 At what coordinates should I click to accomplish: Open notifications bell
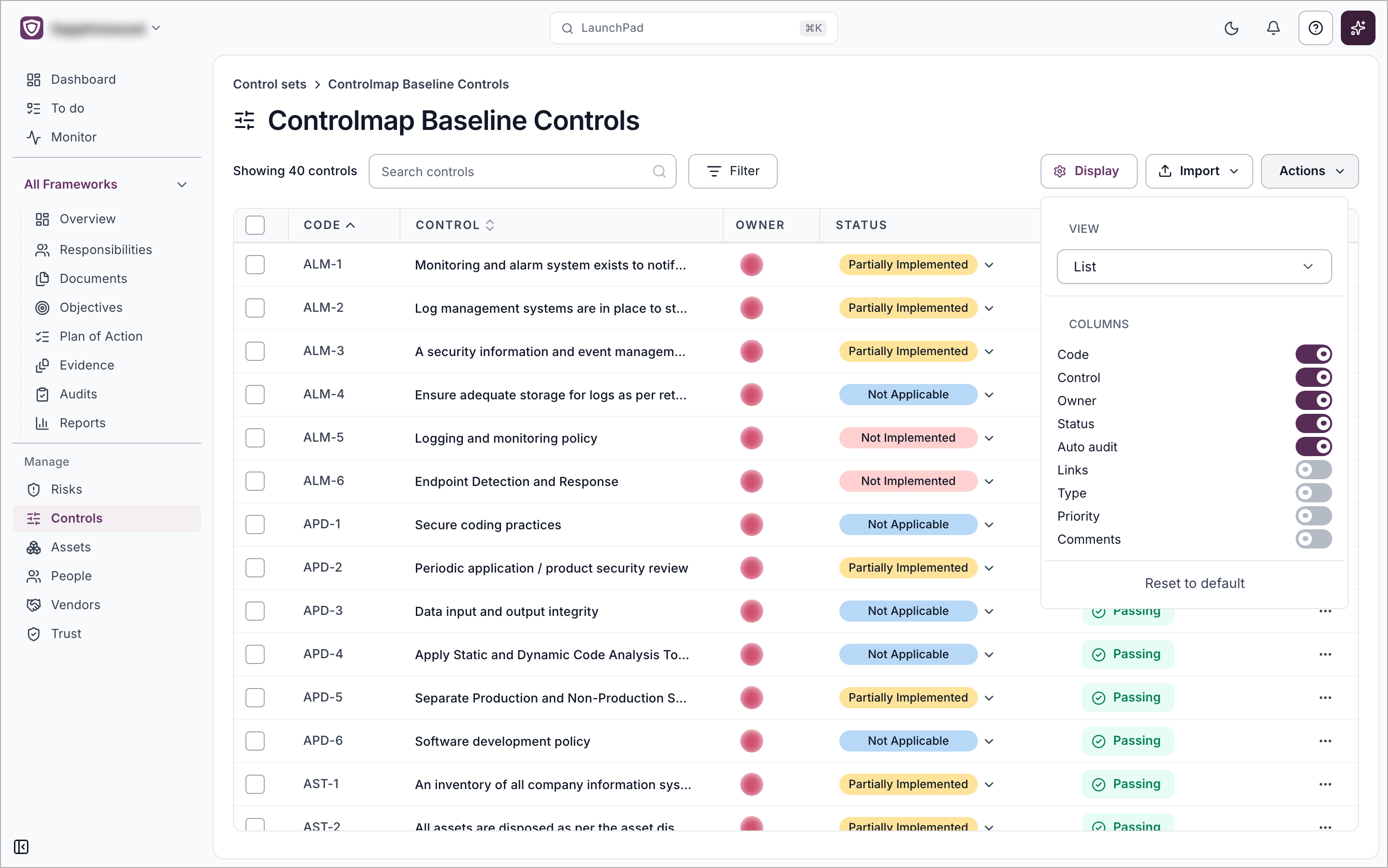tap(1273, 28)
